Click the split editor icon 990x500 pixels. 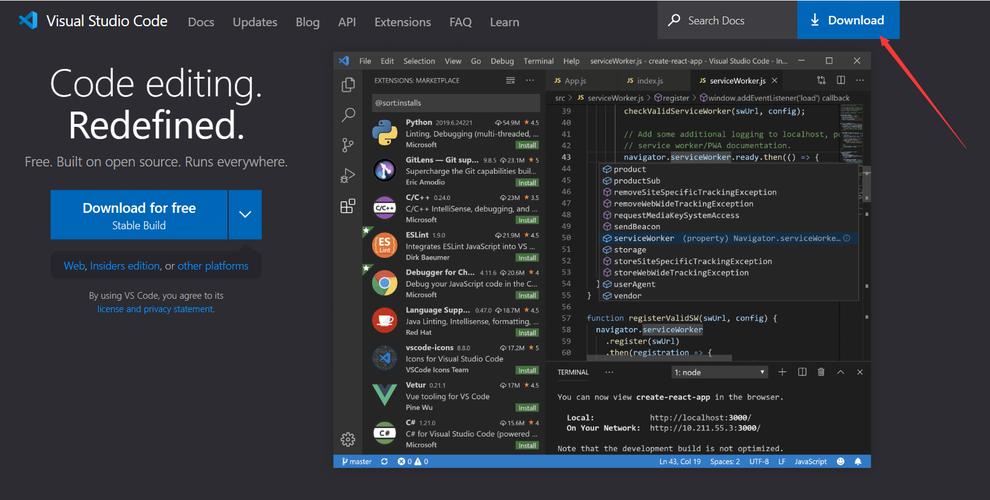pos(841,80)
